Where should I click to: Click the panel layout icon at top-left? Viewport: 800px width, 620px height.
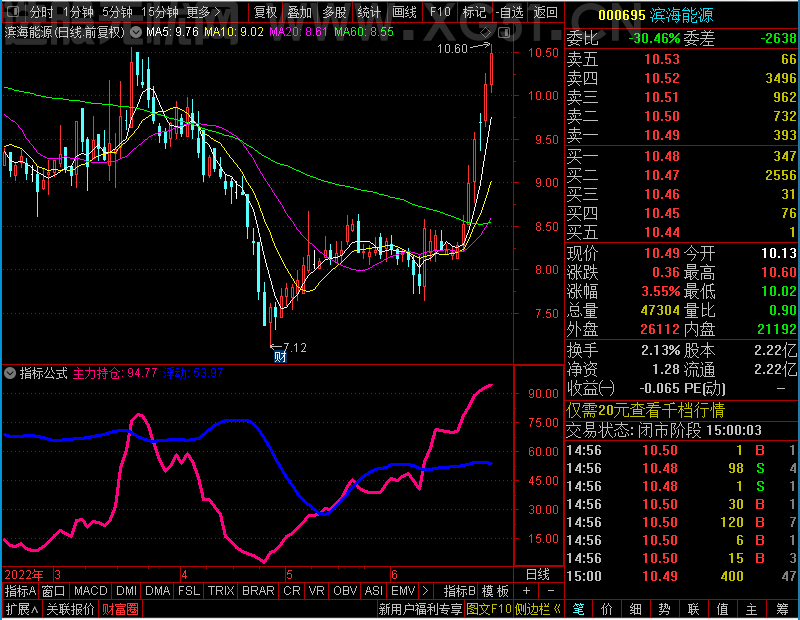tap(13, 12)
